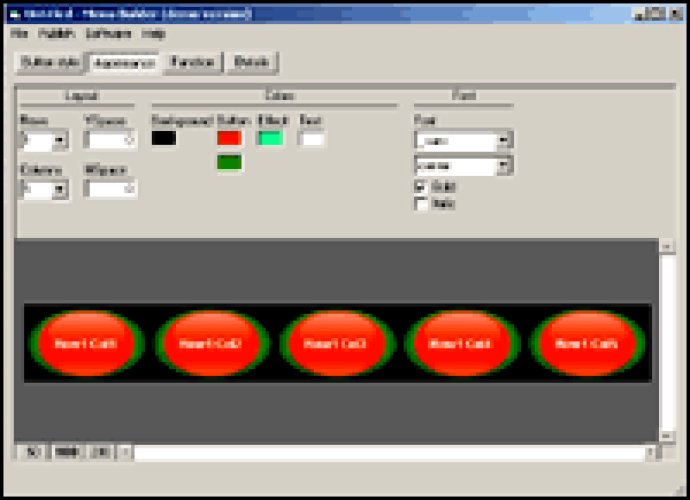Click the application icon in title bar

(x=15, y=14)
